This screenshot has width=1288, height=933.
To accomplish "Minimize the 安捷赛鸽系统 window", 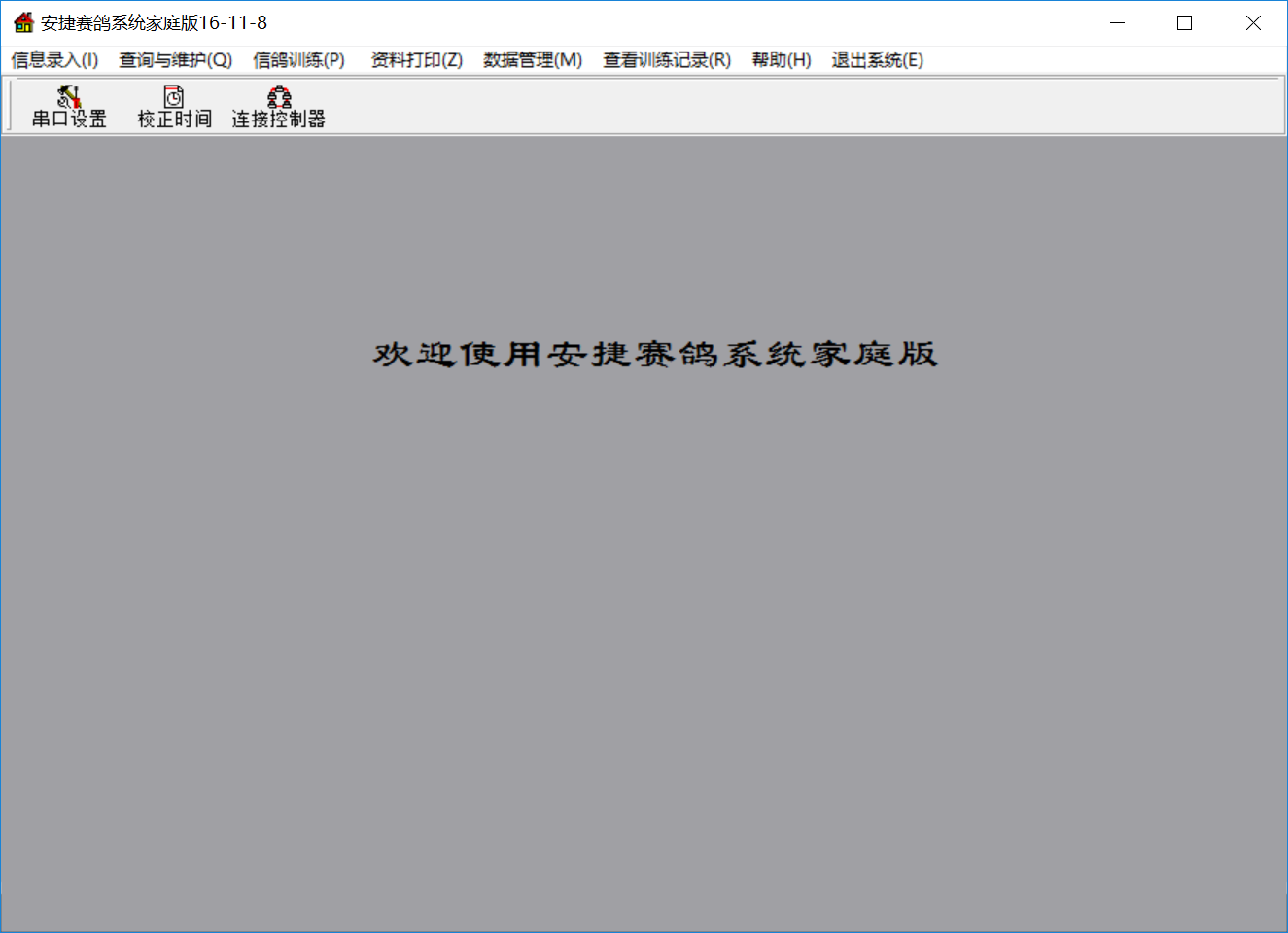I will coord(1117,22).
